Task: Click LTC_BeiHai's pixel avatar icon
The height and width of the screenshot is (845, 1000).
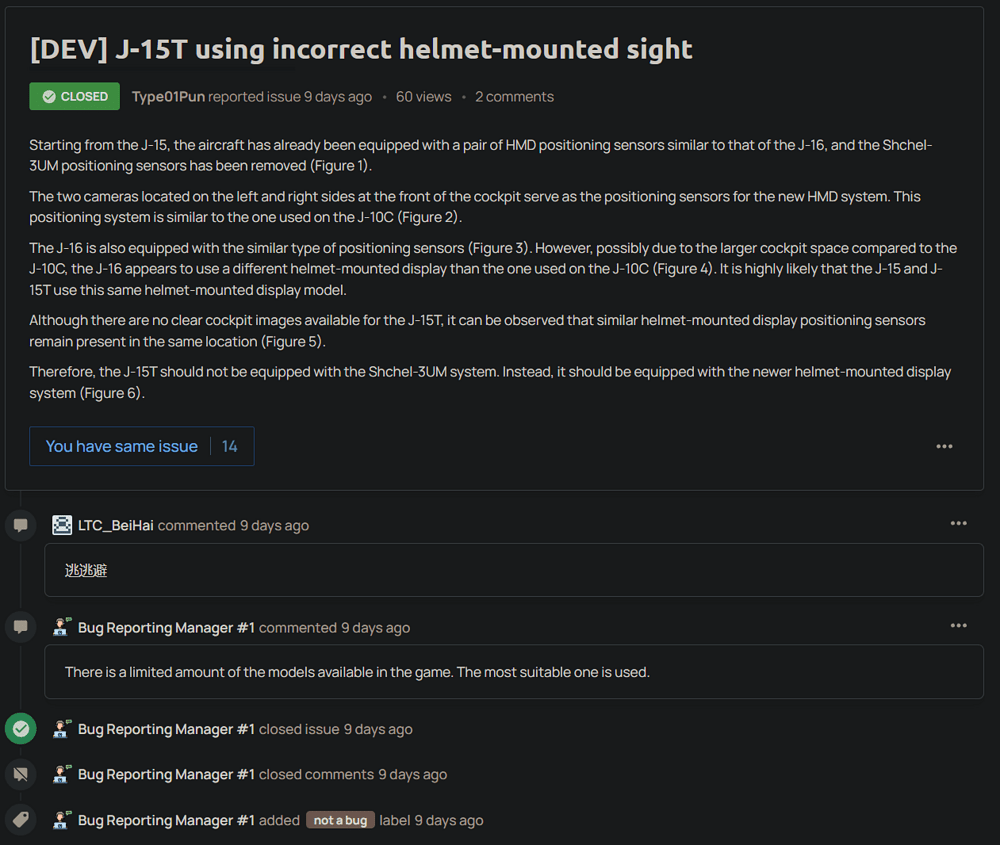Action: point(62,525)
